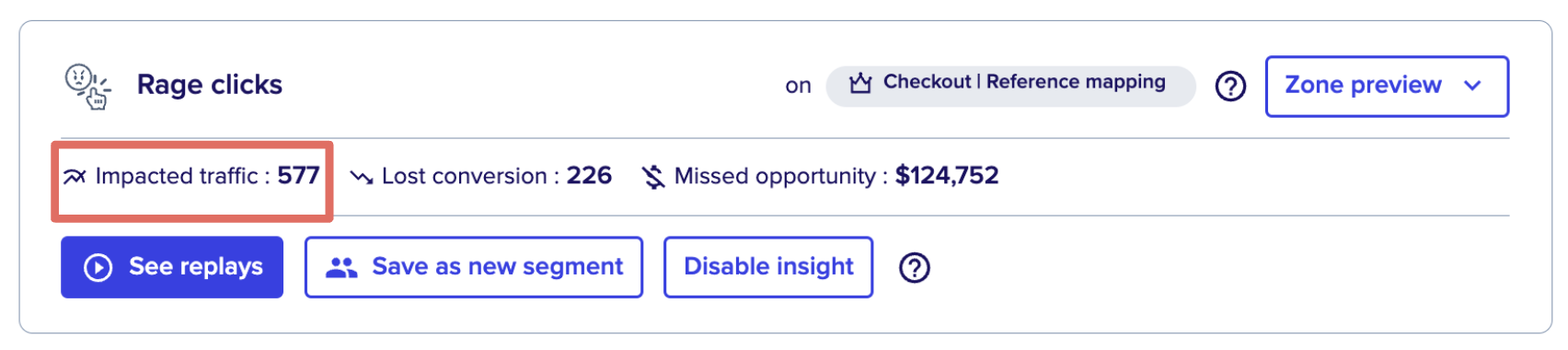Click Missed opportunity amount $124,752

click(947, 175)
